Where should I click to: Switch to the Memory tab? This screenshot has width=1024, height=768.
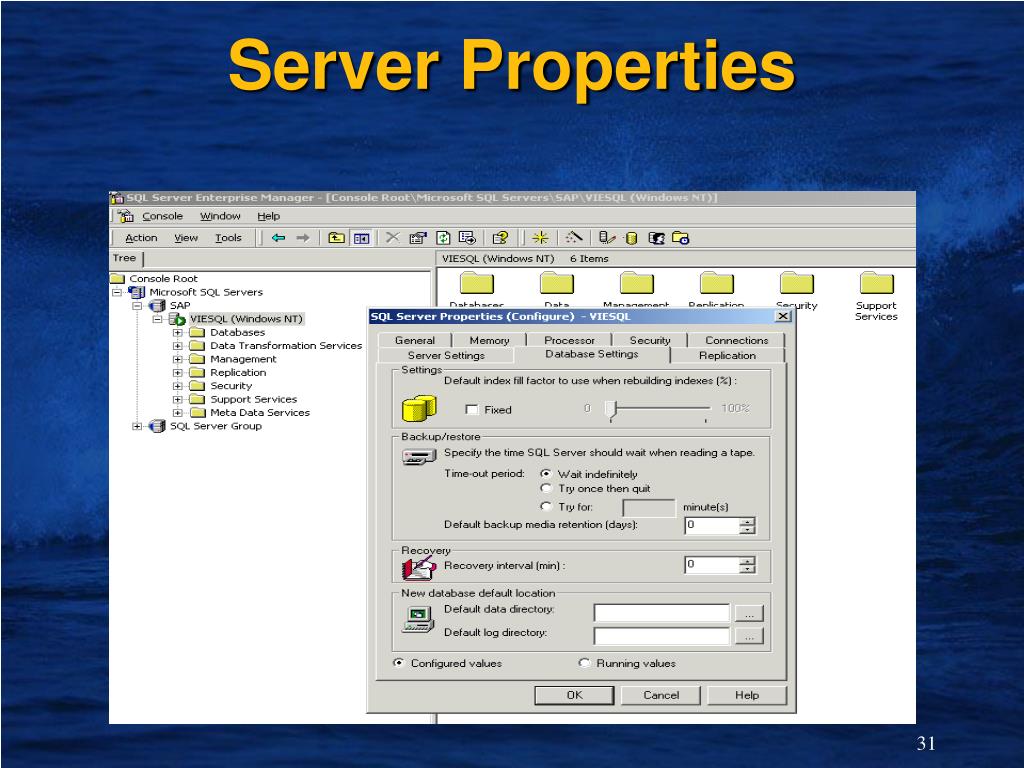click(x=489, y=340)
